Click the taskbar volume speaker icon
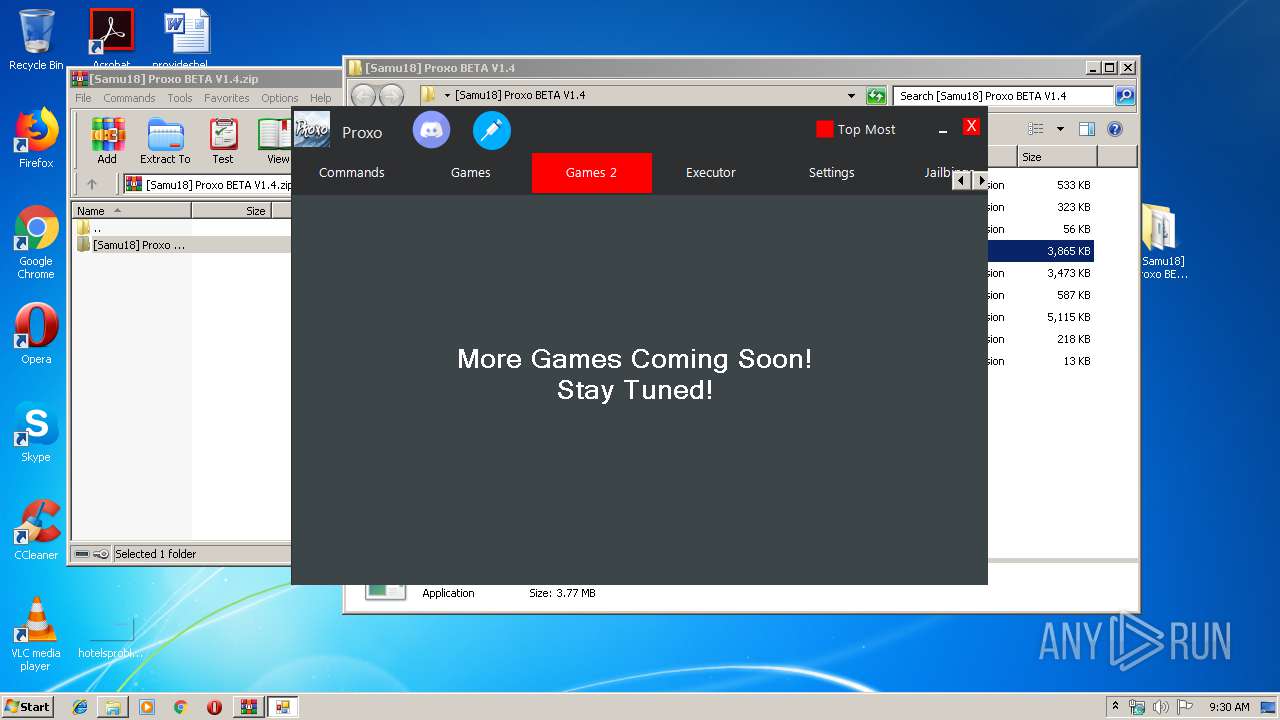This screenshot has width=1280, height=720. (x=1160, y=707)
